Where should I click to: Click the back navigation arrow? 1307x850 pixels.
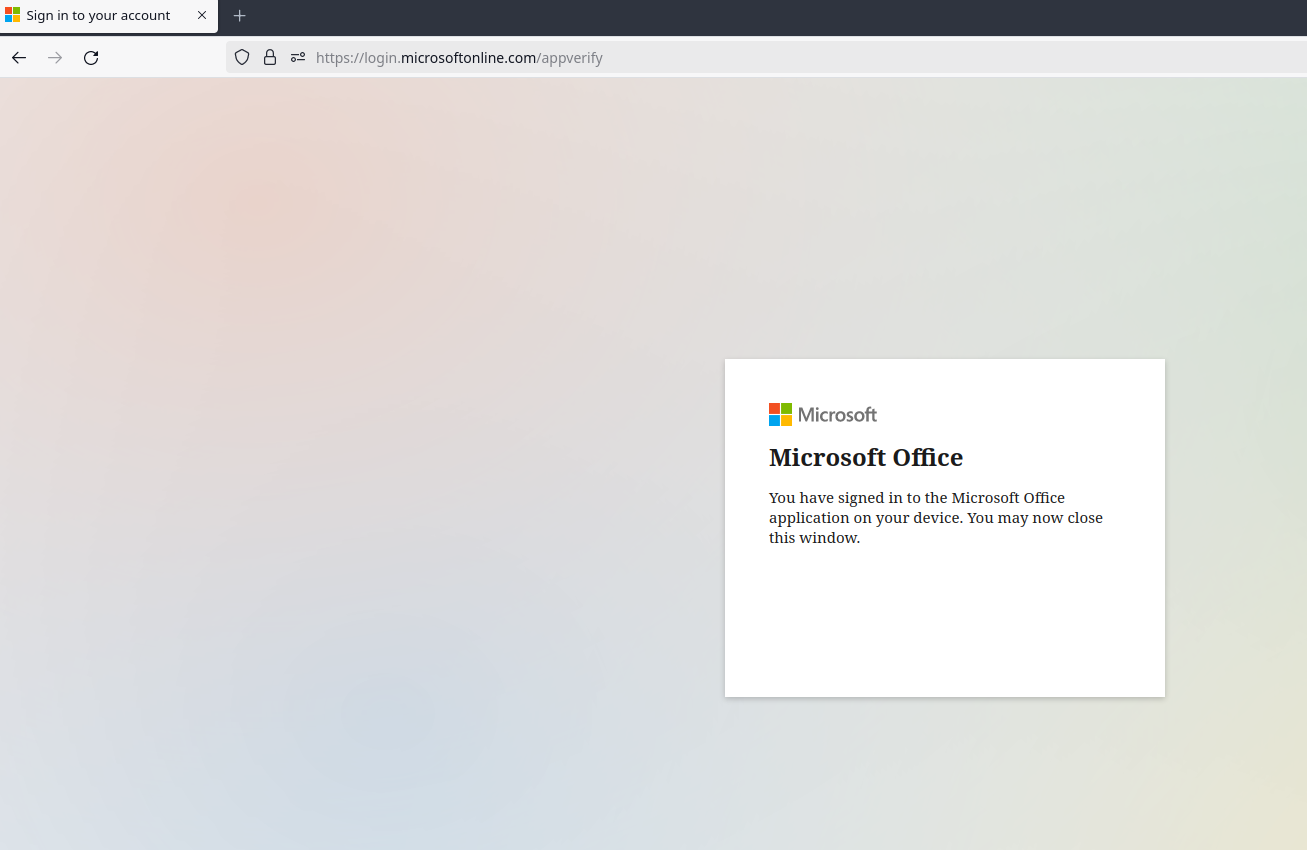[18, 57]
